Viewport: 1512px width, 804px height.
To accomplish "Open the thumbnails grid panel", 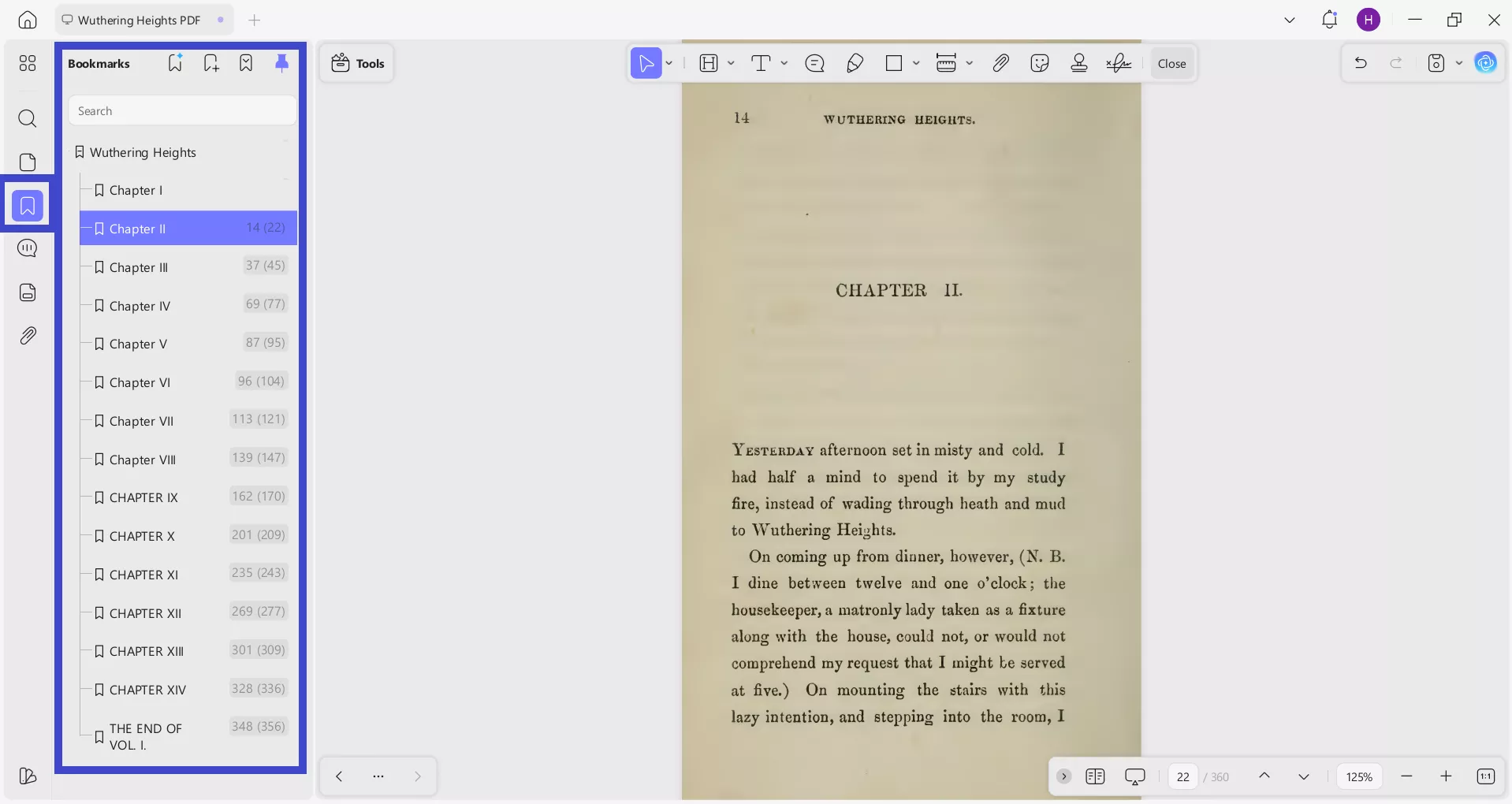I will click(x=28, y=63).
